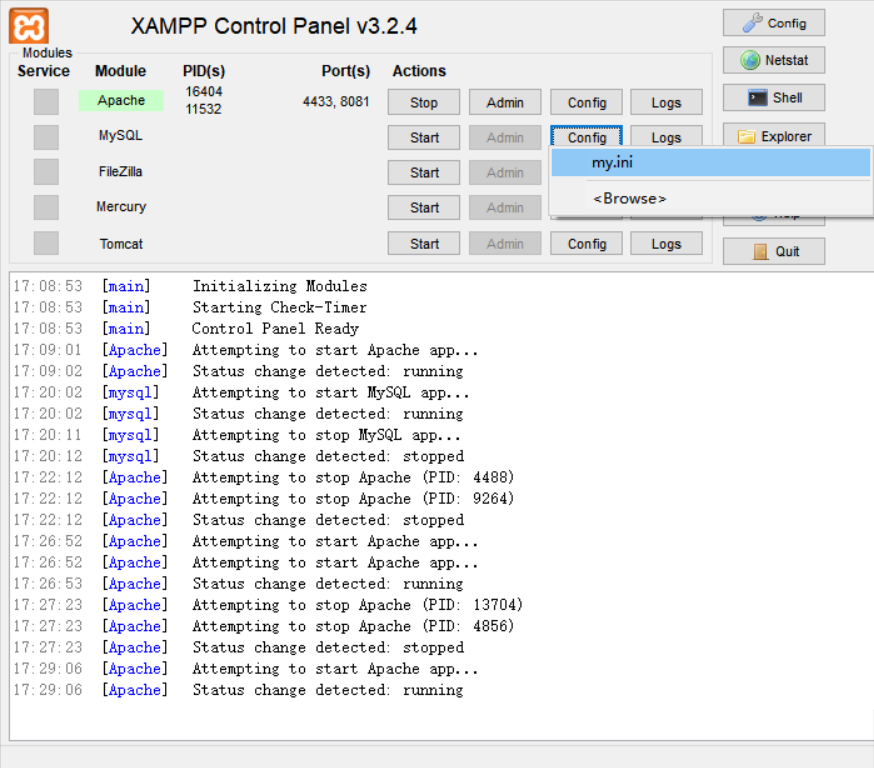
Task: Open the MySQL Logs dropdown
Action: 666,137
